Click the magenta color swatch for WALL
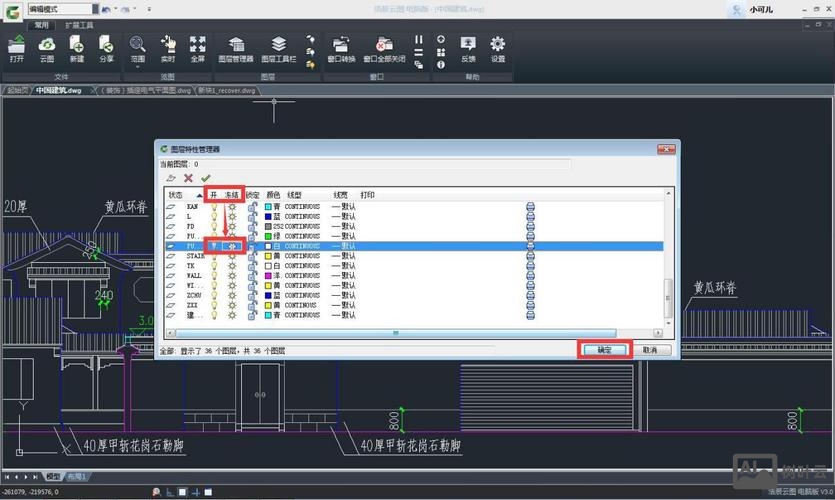Screen dimensions: 835x500 tap(268, 276)
